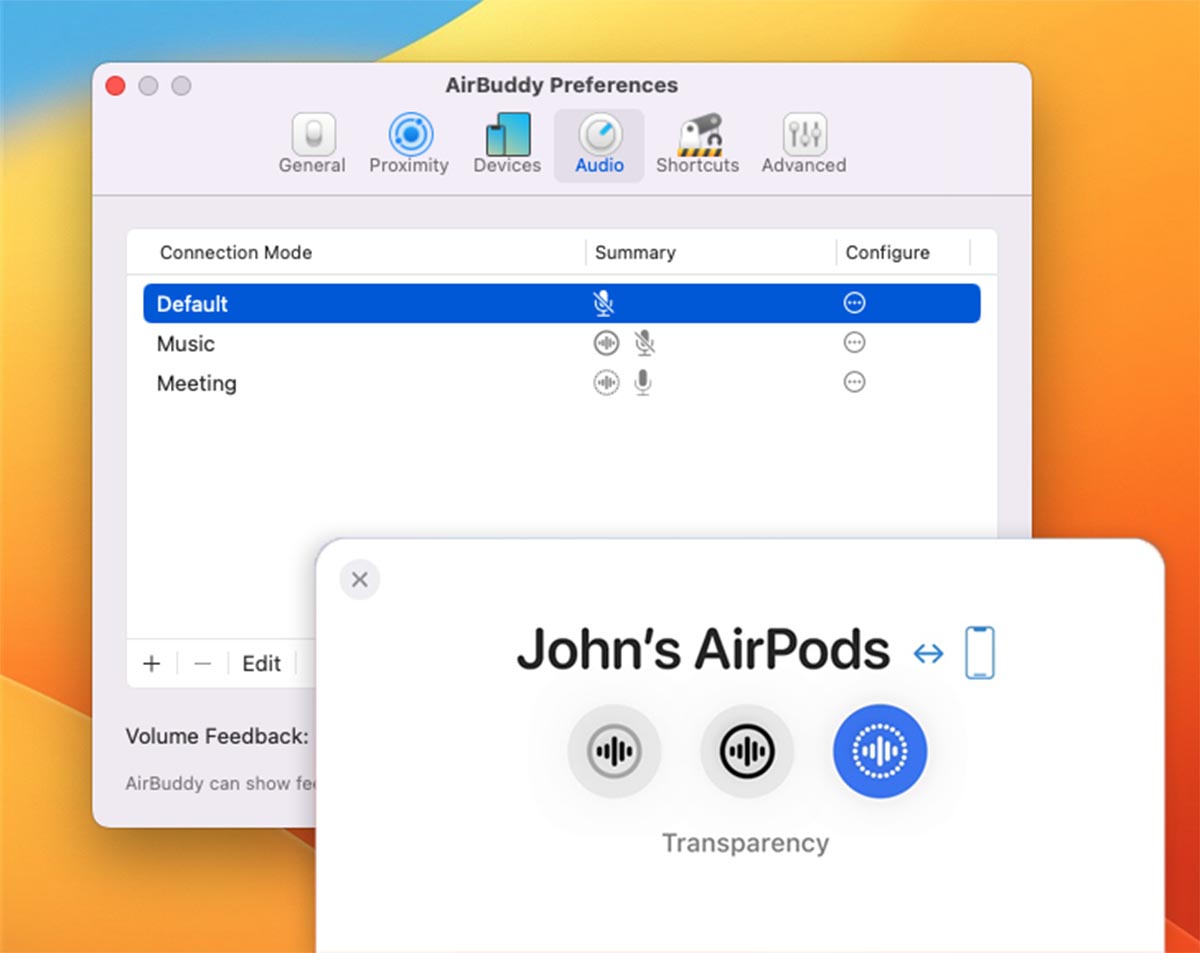Click the muted microphone icon in Music row
The image size is (1200, 953).
pyautogui.click(x=645, y=343)
